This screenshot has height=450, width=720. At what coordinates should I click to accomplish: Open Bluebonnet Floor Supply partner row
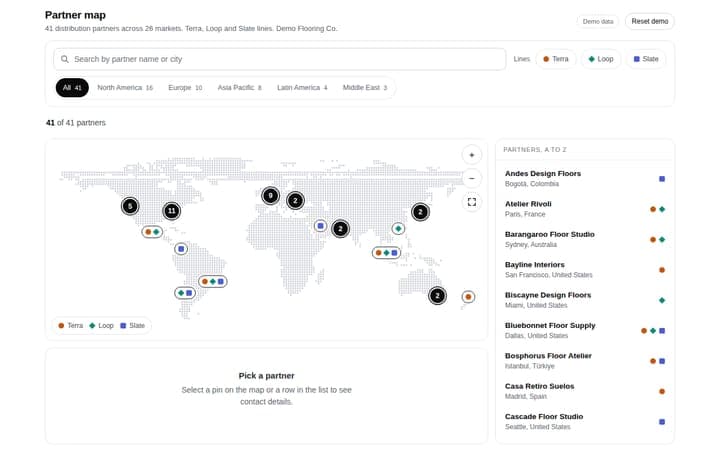(x=585, y=330)
